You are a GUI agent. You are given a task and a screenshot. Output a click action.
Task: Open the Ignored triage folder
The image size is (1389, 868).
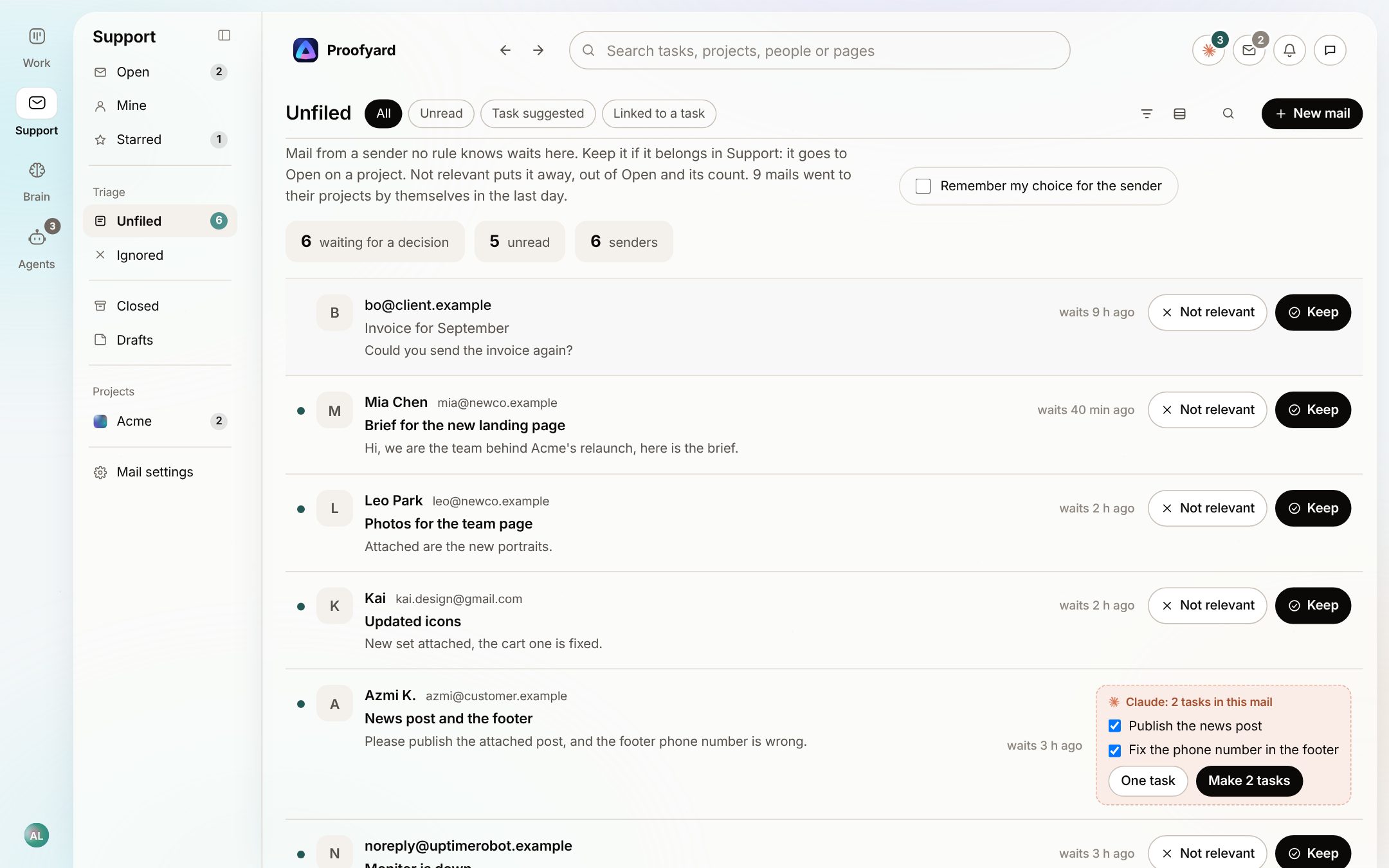[160, 255]
